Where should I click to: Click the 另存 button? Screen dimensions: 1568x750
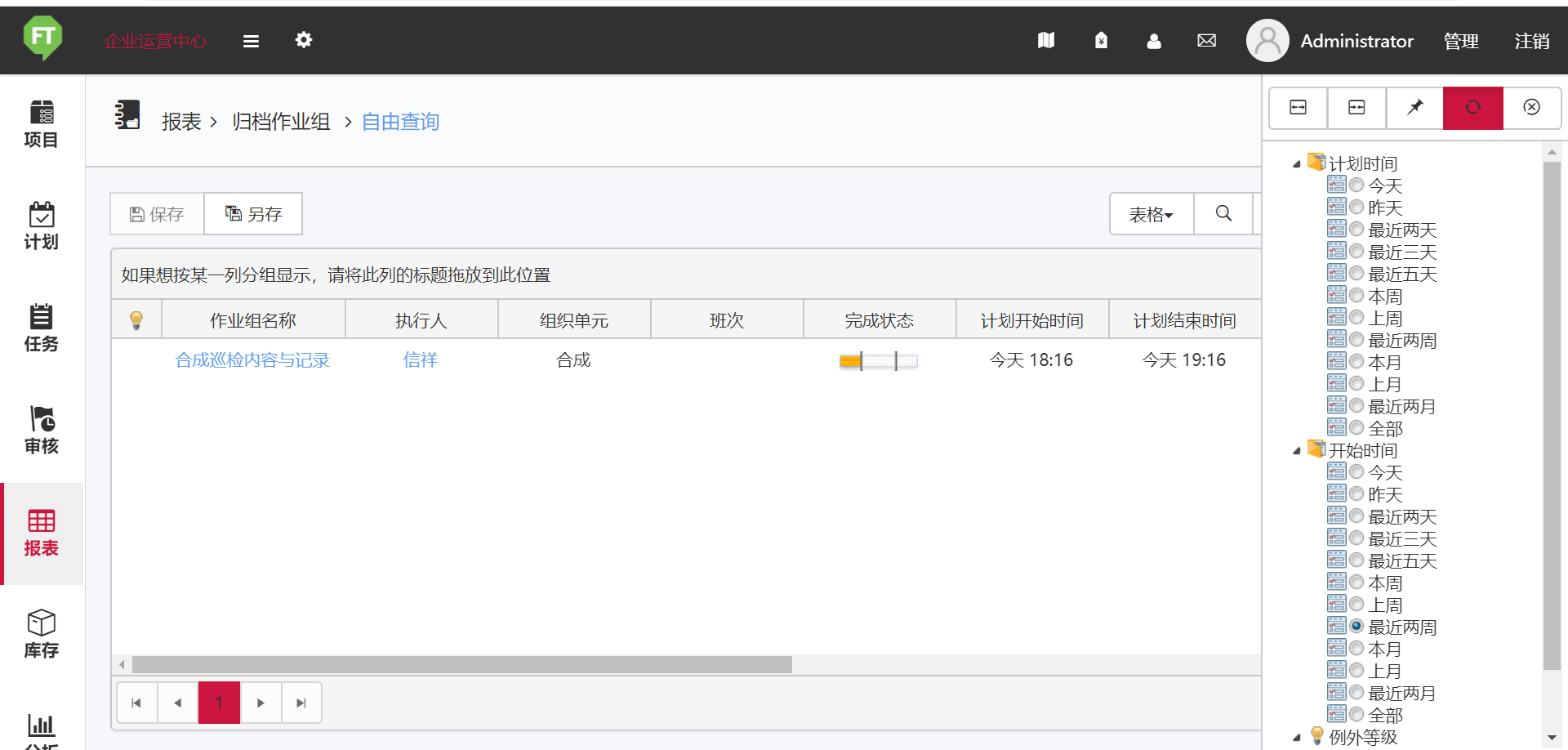[253, 214]
